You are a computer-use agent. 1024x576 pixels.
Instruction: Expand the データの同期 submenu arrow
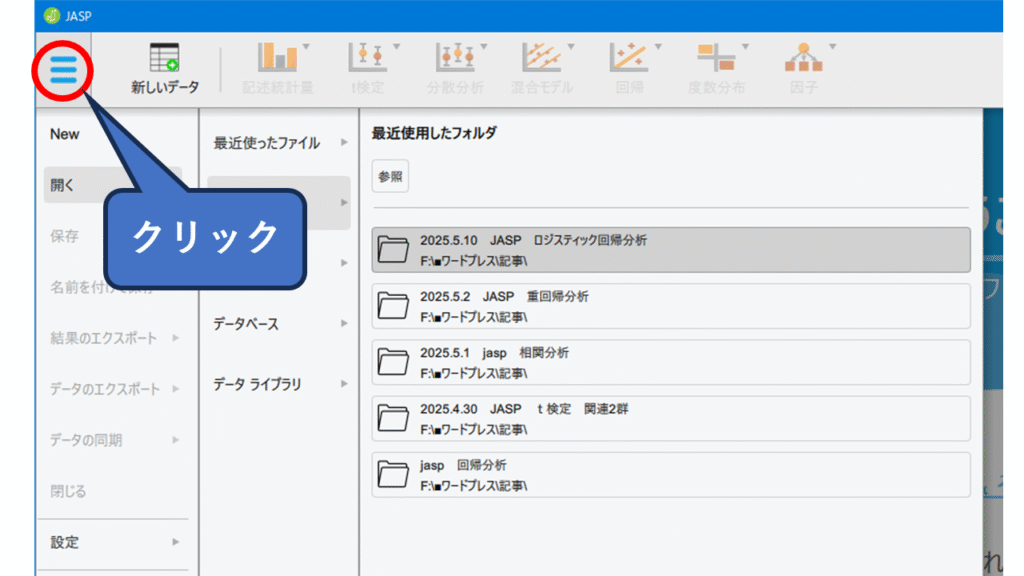pyautogui.click(x=176, y=440)
